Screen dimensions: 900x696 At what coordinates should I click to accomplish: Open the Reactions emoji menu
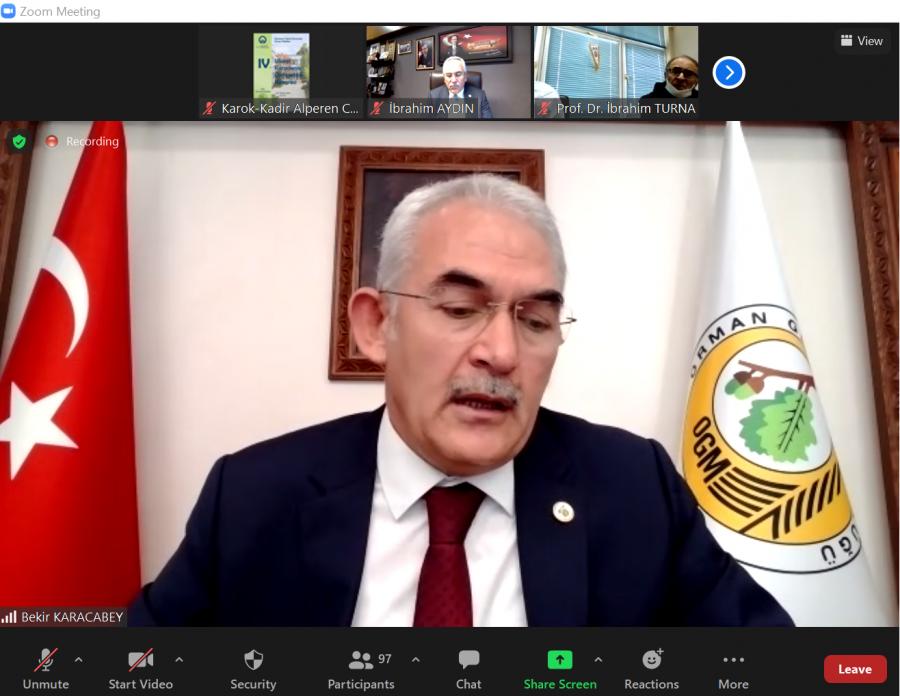(651, 660)
